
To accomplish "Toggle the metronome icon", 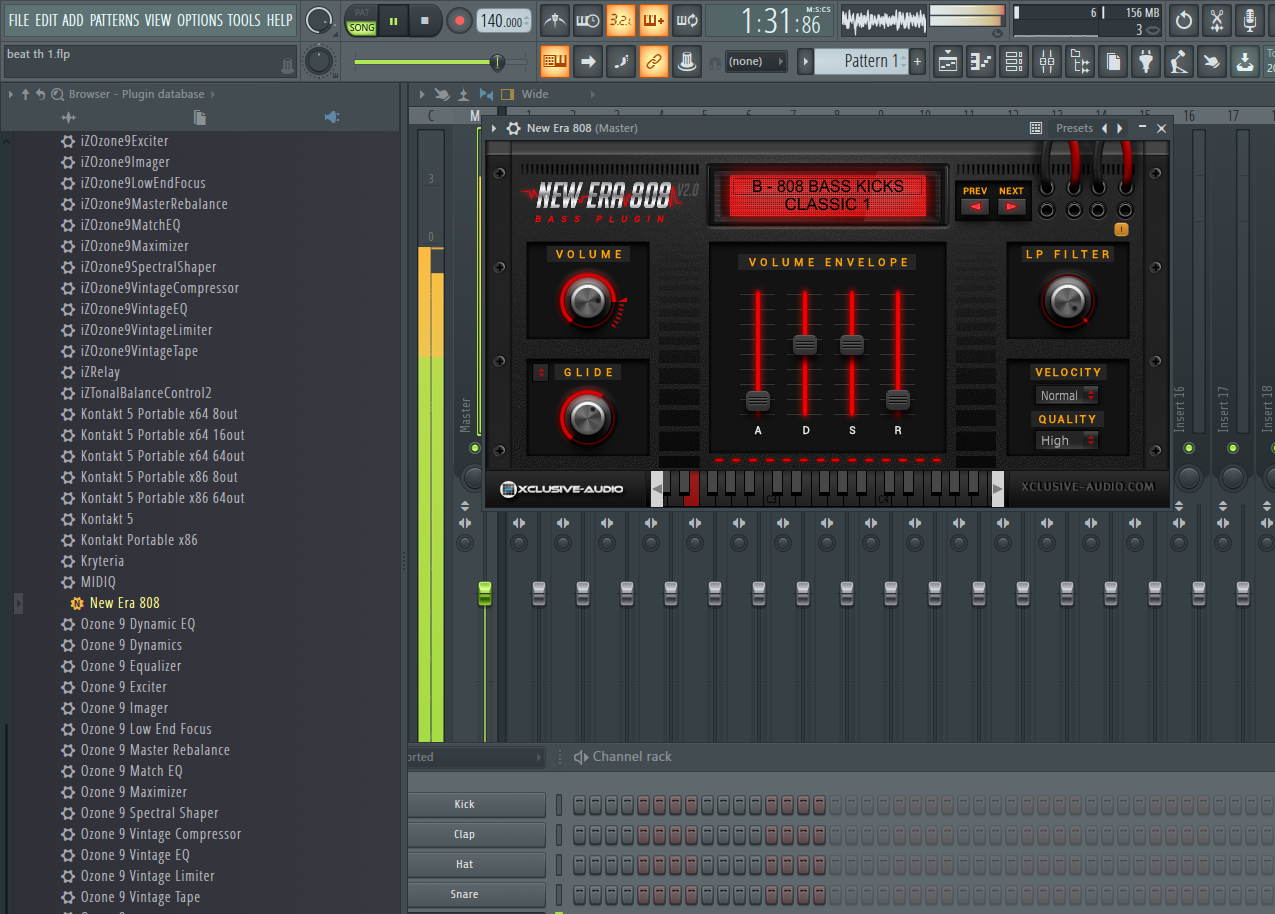I will [556, 20].
